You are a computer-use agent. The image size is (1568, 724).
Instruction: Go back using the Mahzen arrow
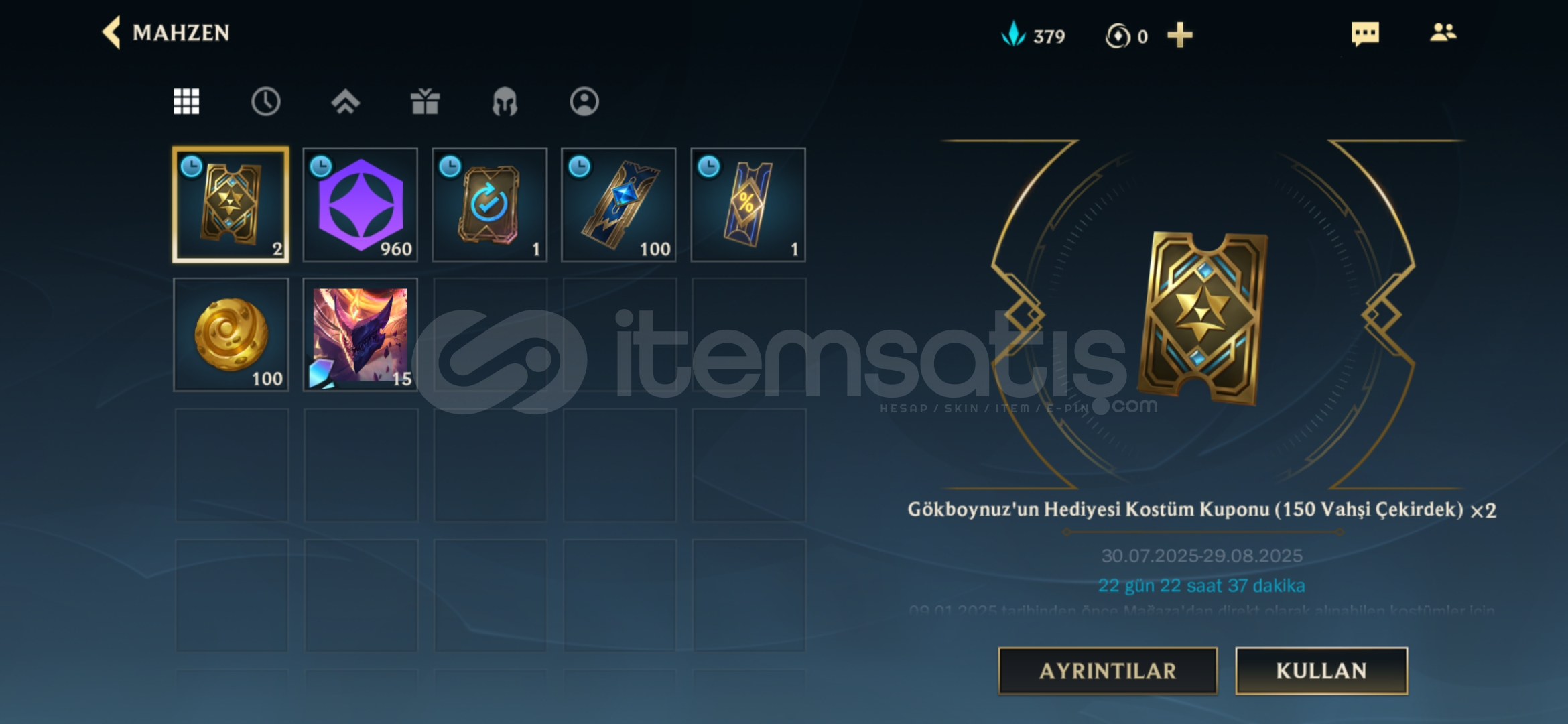tap(112, 32)
